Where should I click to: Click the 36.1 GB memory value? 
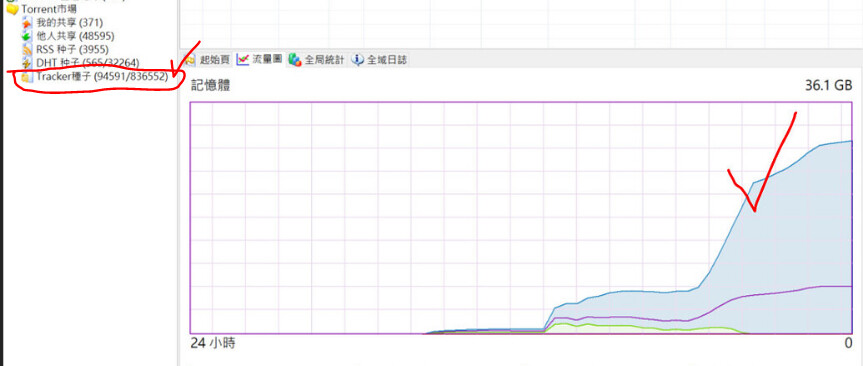(x=828, y=85)
